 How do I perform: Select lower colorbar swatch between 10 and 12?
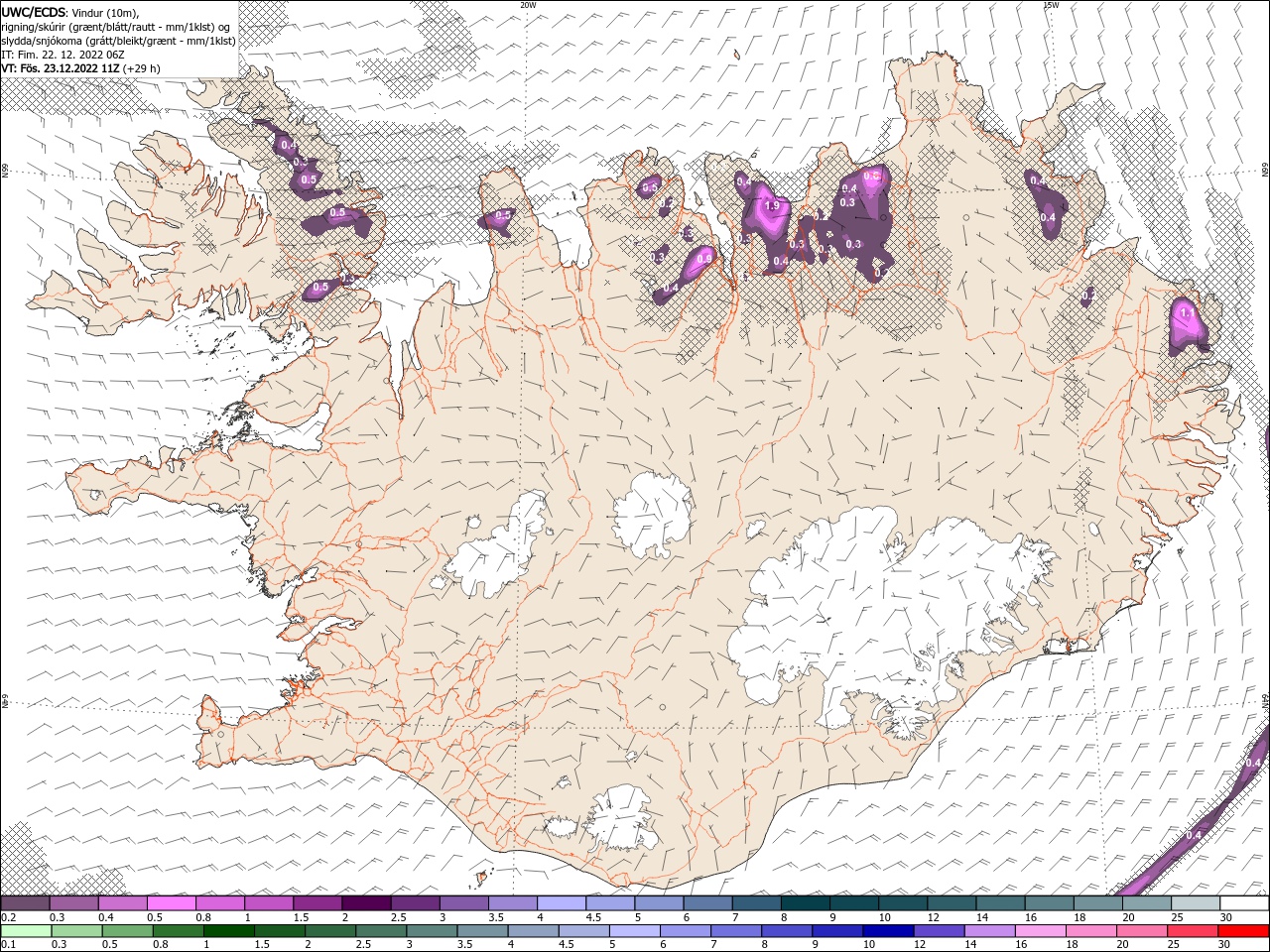pos(888,931)
